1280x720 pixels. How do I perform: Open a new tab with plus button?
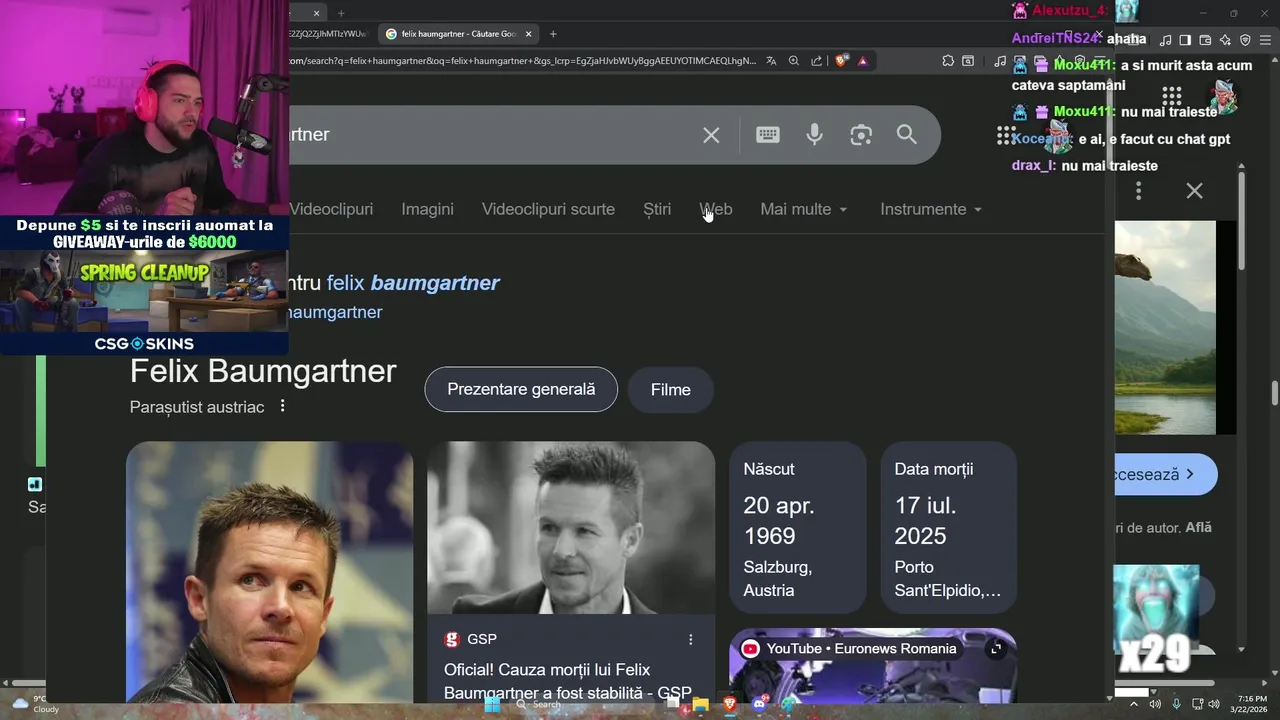click(x=553, y=34)
